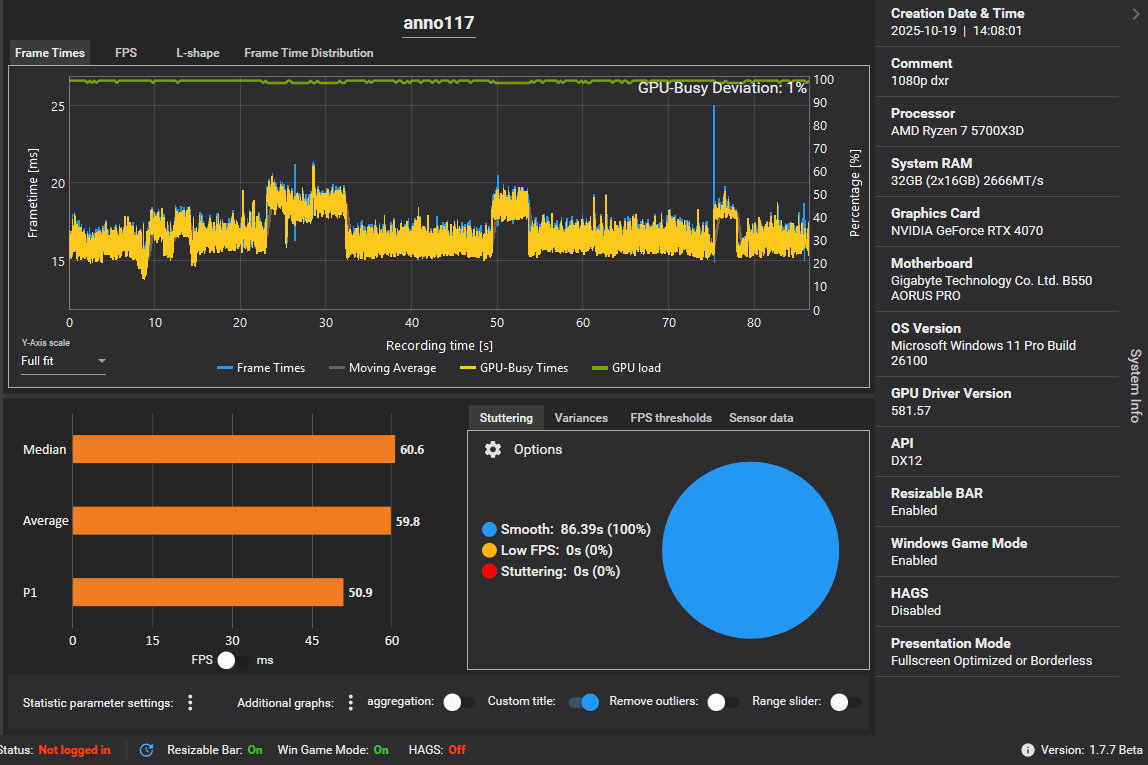Click Resizable Bar: On status entry
Screen dimensions: 1148x765
pos(215,750)
